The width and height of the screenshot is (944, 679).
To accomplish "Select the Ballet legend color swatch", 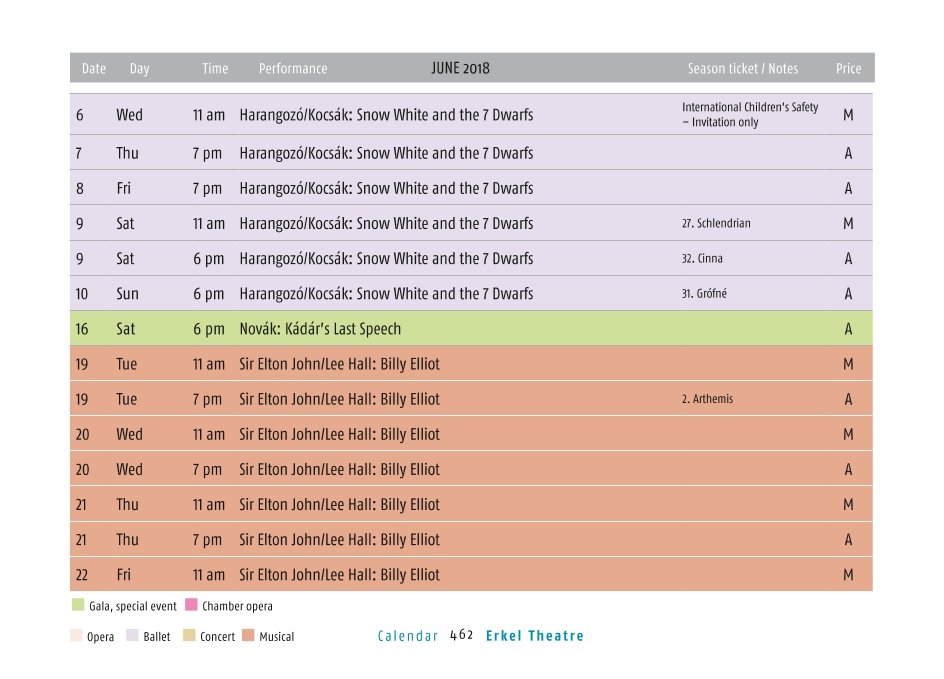I will point(132,636).
